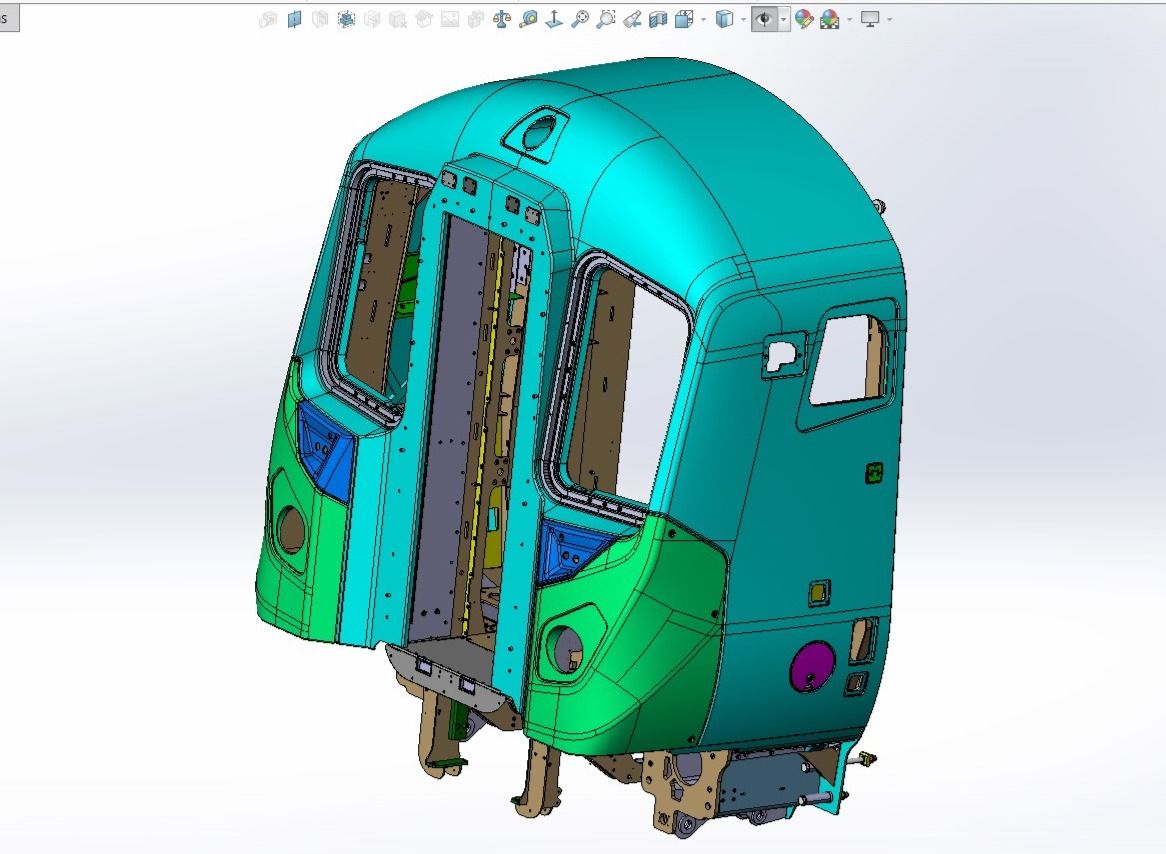
Task: Expand the Apply Scene dropdown arrow
Action: click(849, 19)
